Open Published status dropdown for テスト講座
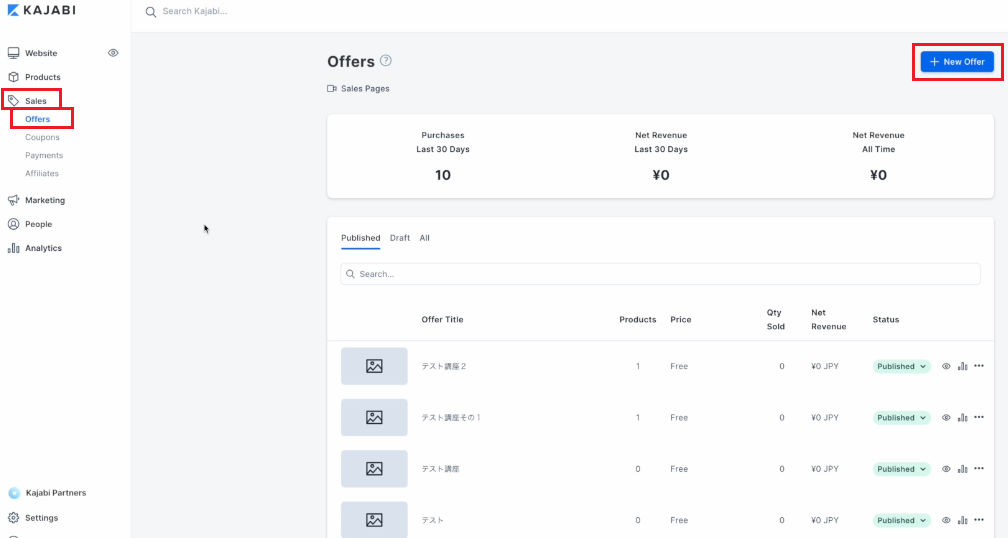 901,469
